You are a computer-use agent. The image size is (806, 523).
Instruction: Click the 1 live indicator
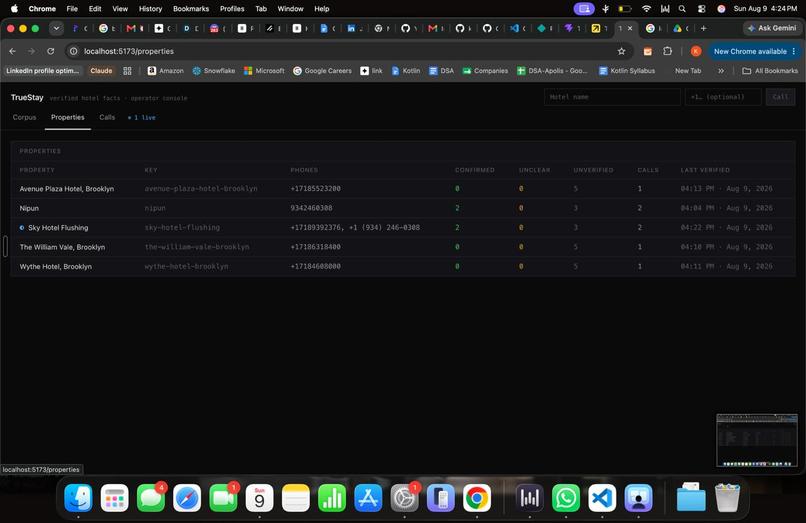pos(142,117)
